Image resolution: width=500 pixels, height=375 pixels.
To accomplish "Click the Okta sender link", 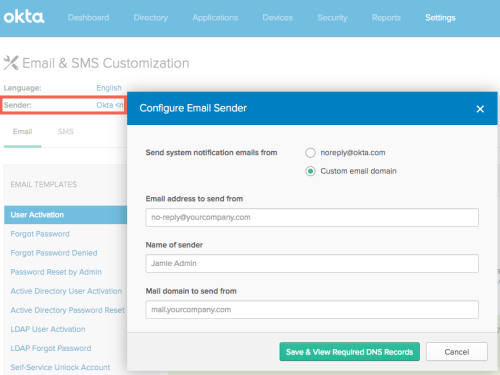I will point(110,105).
